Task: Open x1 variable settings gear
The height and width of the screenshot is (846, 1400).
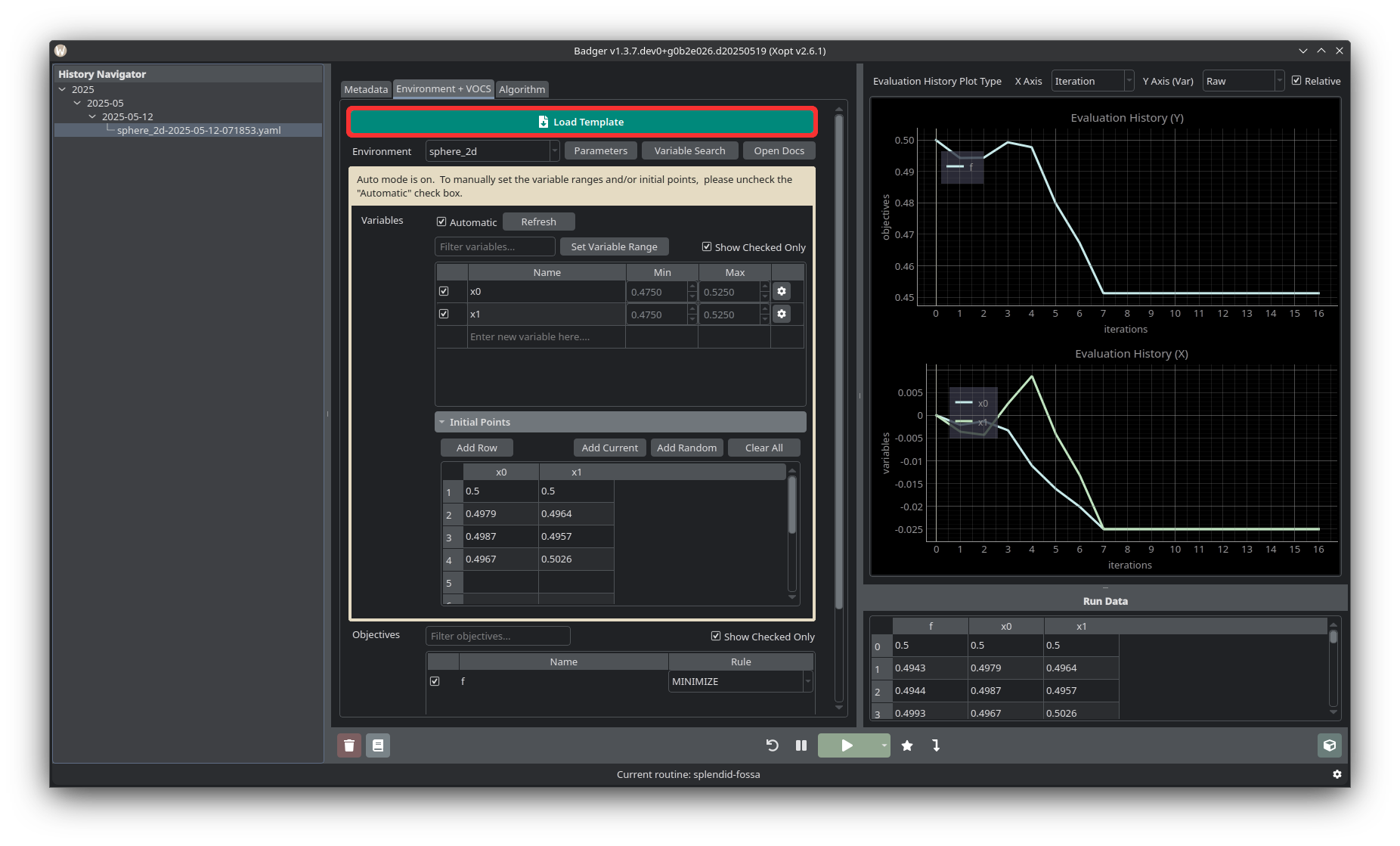Action: (x=782, y=314)
